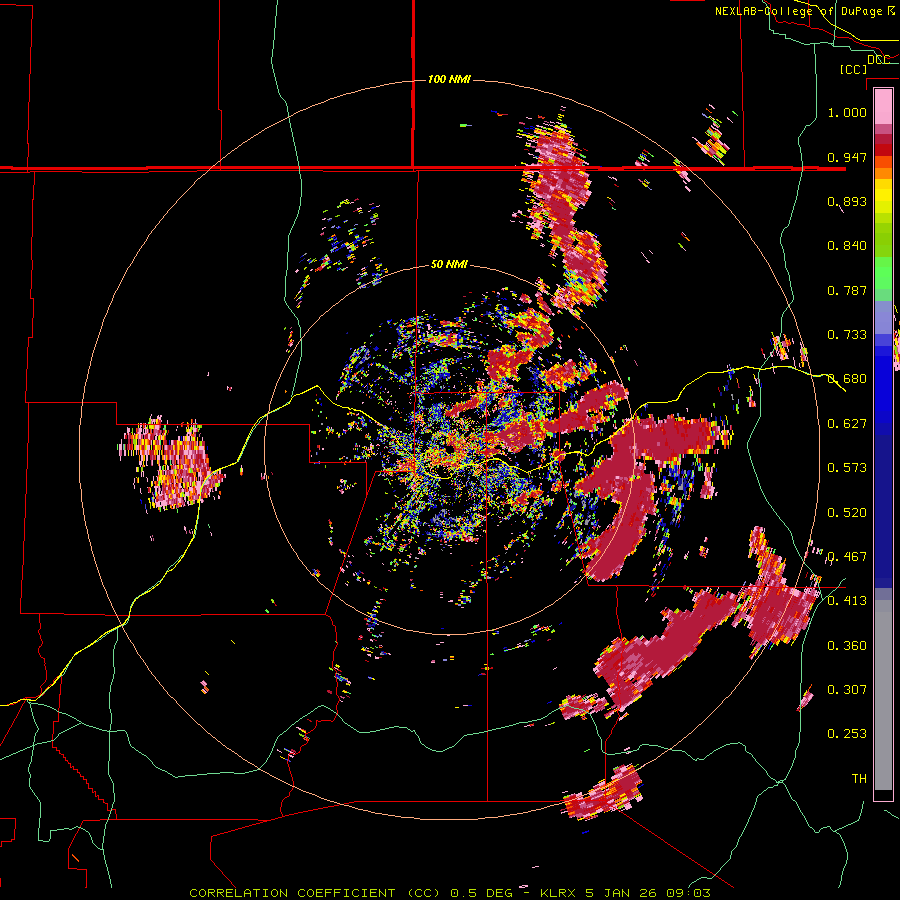The width and height of the screenshot is (900, 900).
Task: Click the orange segment of the color bar
Action: [x=883, y=173]
